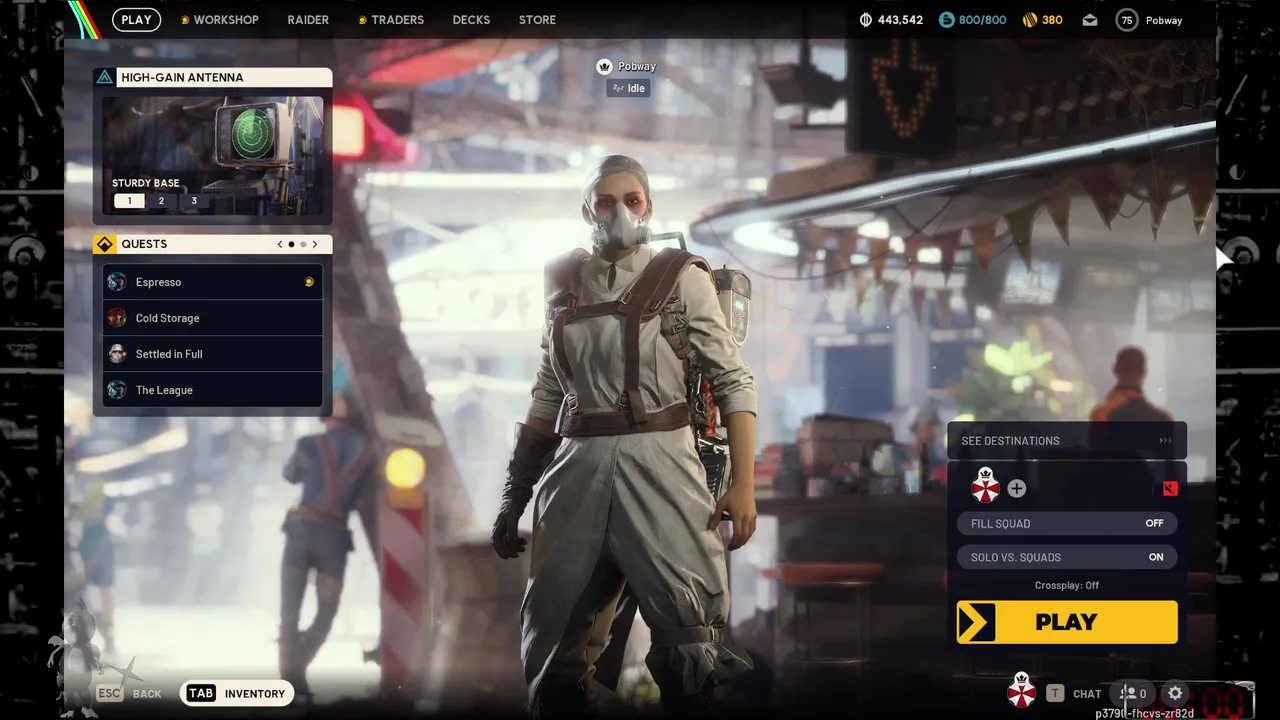The width and height of the screenshot is (1280, 720).
Task: Open settings with the gear icon
Action: click(x=1175, y=693)
